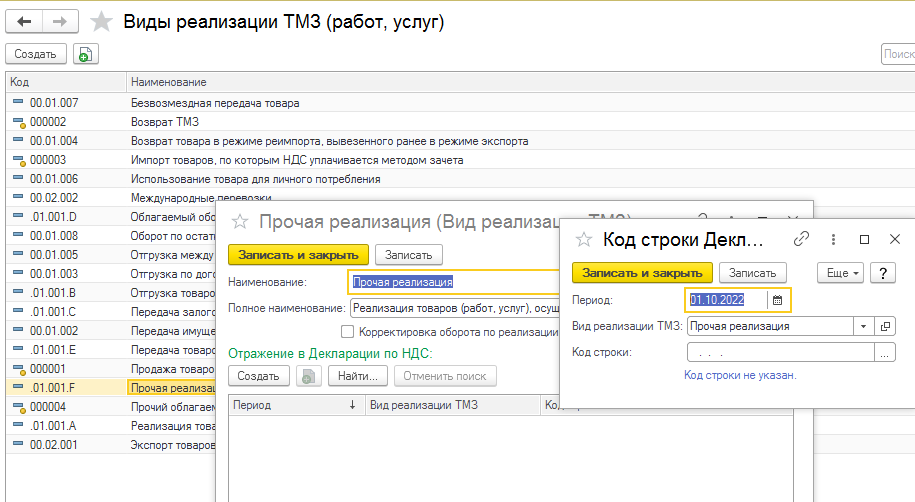915x502 pixels.
Task: Select row with code .01.001.C
Action: point(111,312)
